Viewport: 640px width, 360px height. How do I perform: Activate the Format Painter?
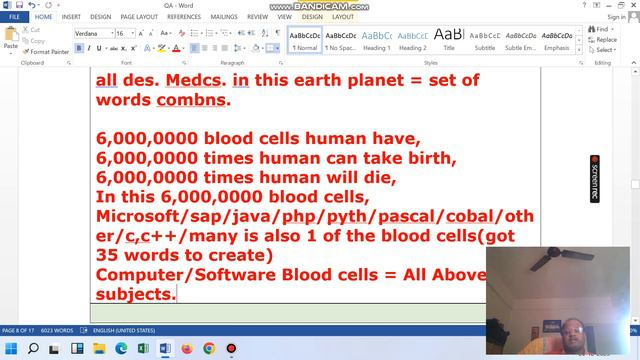[x=46, y=52]
